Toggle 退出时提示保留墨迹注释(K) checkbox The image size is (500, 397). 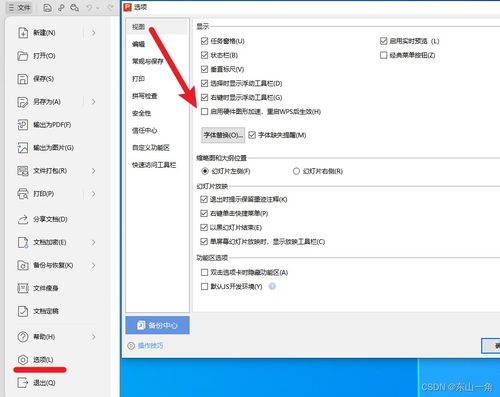click(x=204, y=199)
